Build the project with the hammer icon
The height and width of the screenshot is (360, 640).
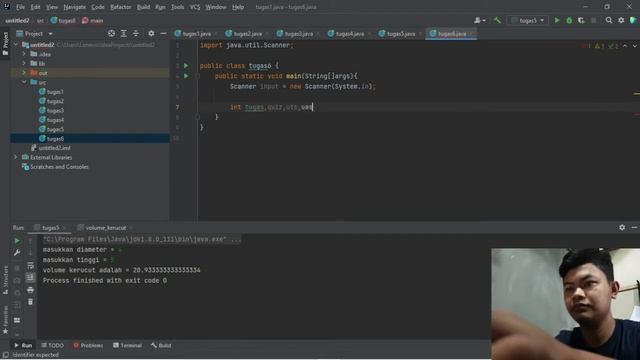[x=497, y=20]
